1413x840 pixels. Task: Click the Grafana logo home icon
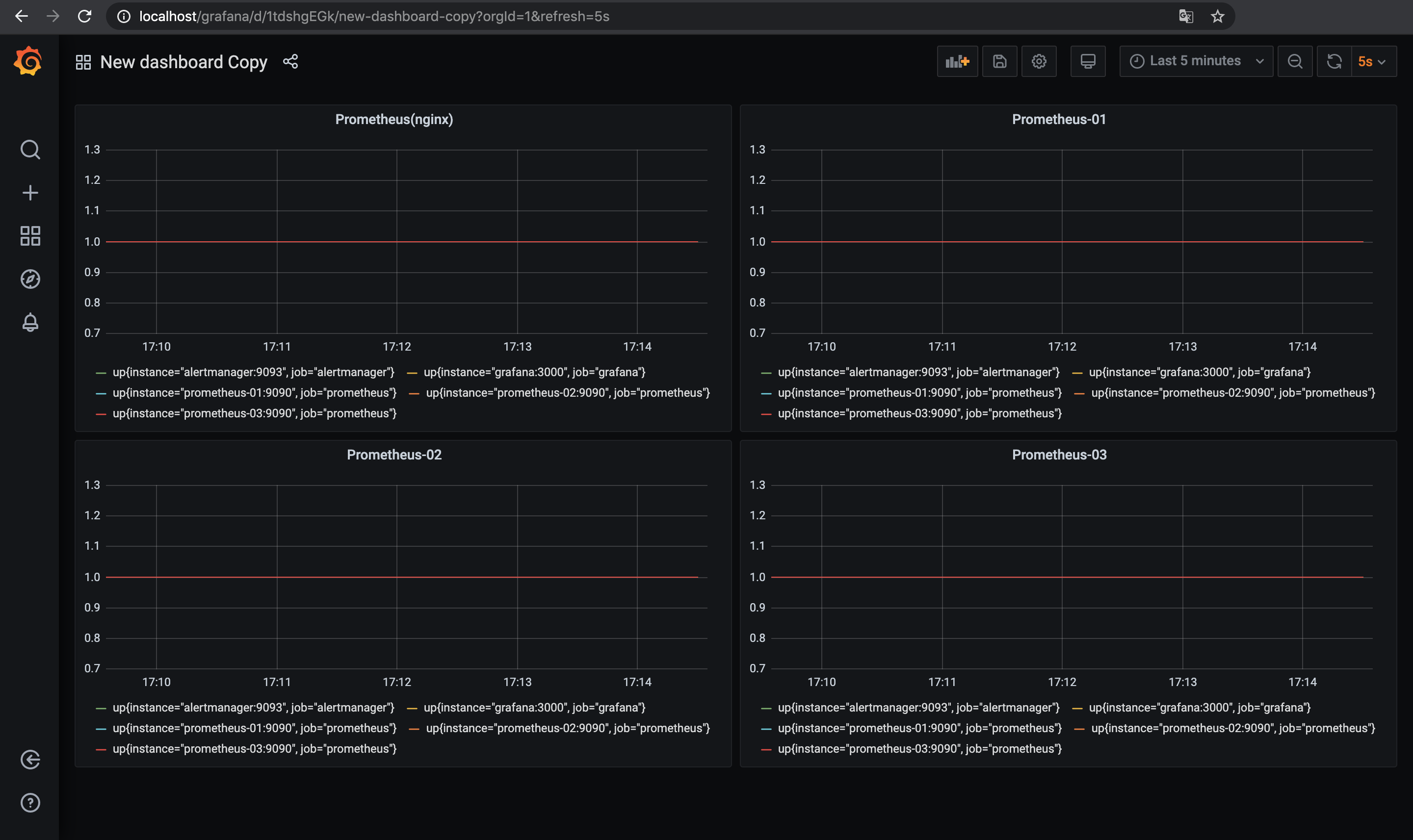(28, 61)
